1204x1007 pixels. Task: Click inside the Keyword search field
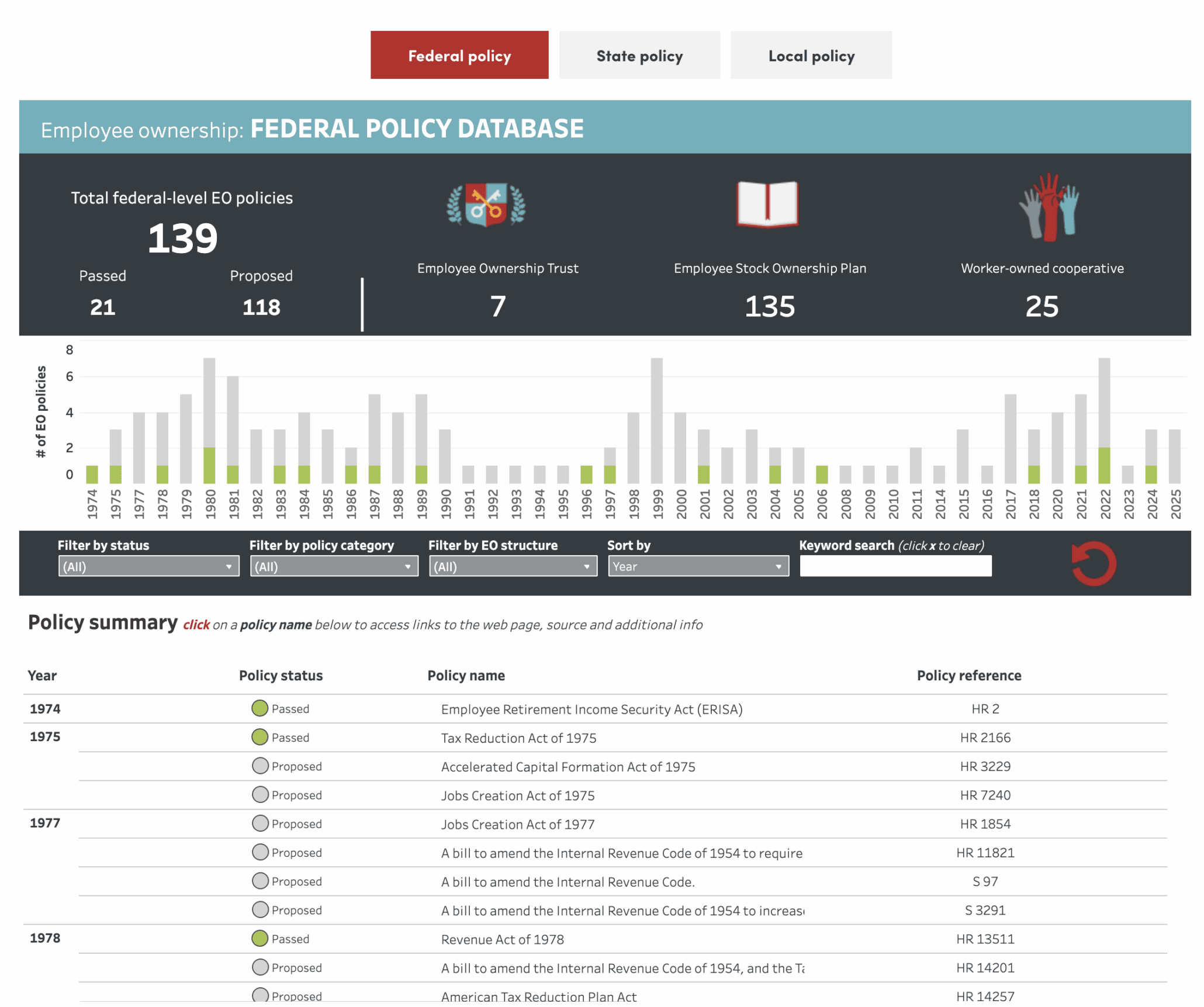pyautogui.click(x=894, y=565)
